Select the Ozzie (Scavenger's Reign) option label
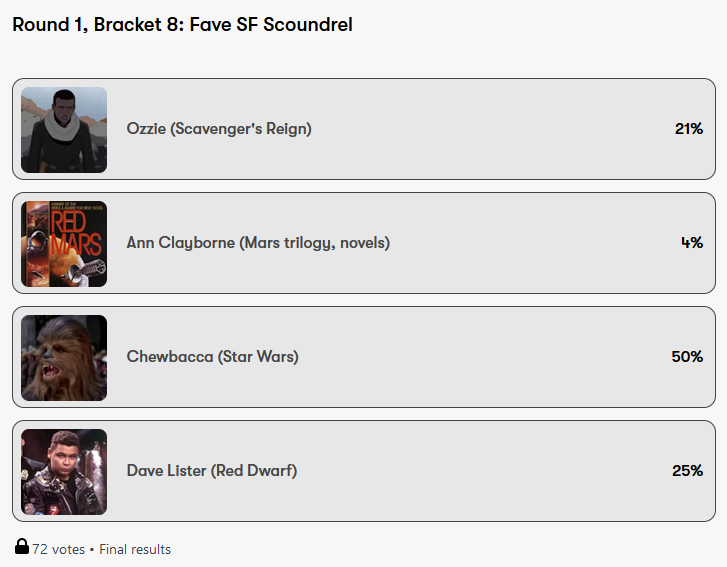 click(219, 129)
